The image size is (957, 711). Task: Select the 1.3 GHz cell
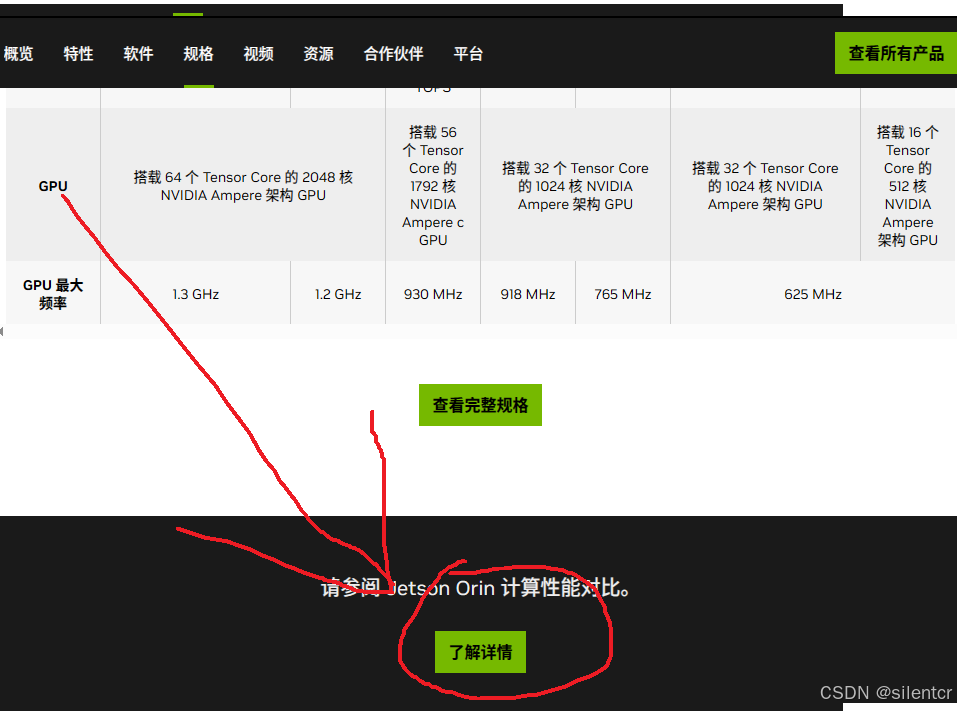coord(195,294)
